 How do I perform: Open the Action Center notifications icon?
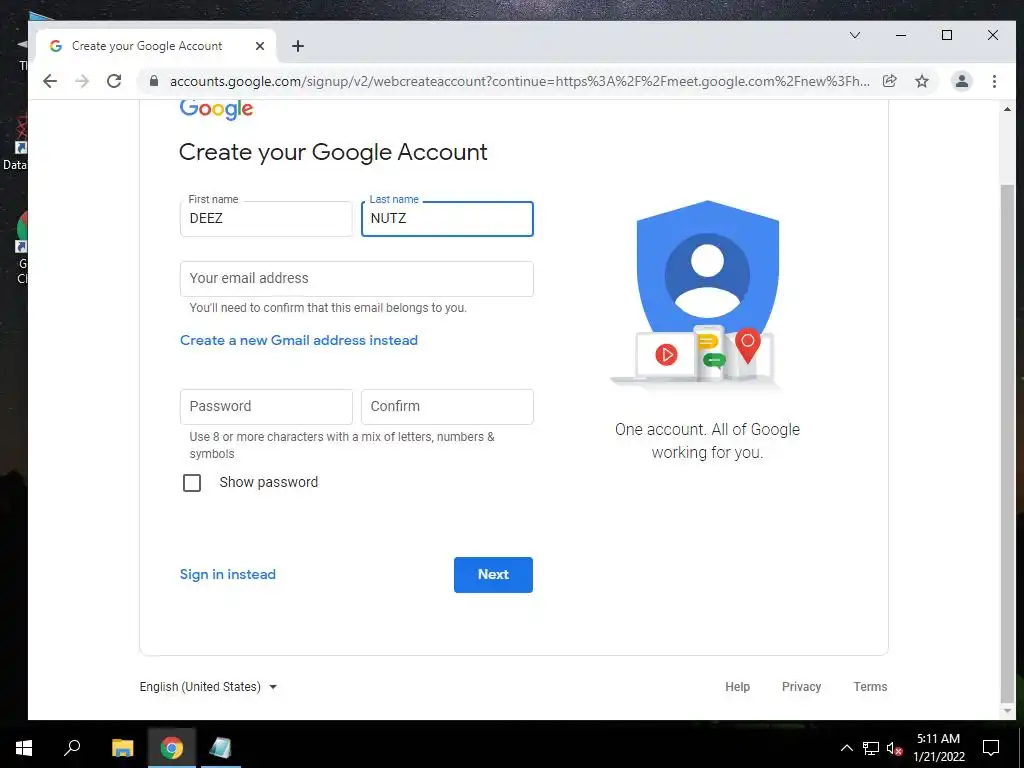(991, 748)
